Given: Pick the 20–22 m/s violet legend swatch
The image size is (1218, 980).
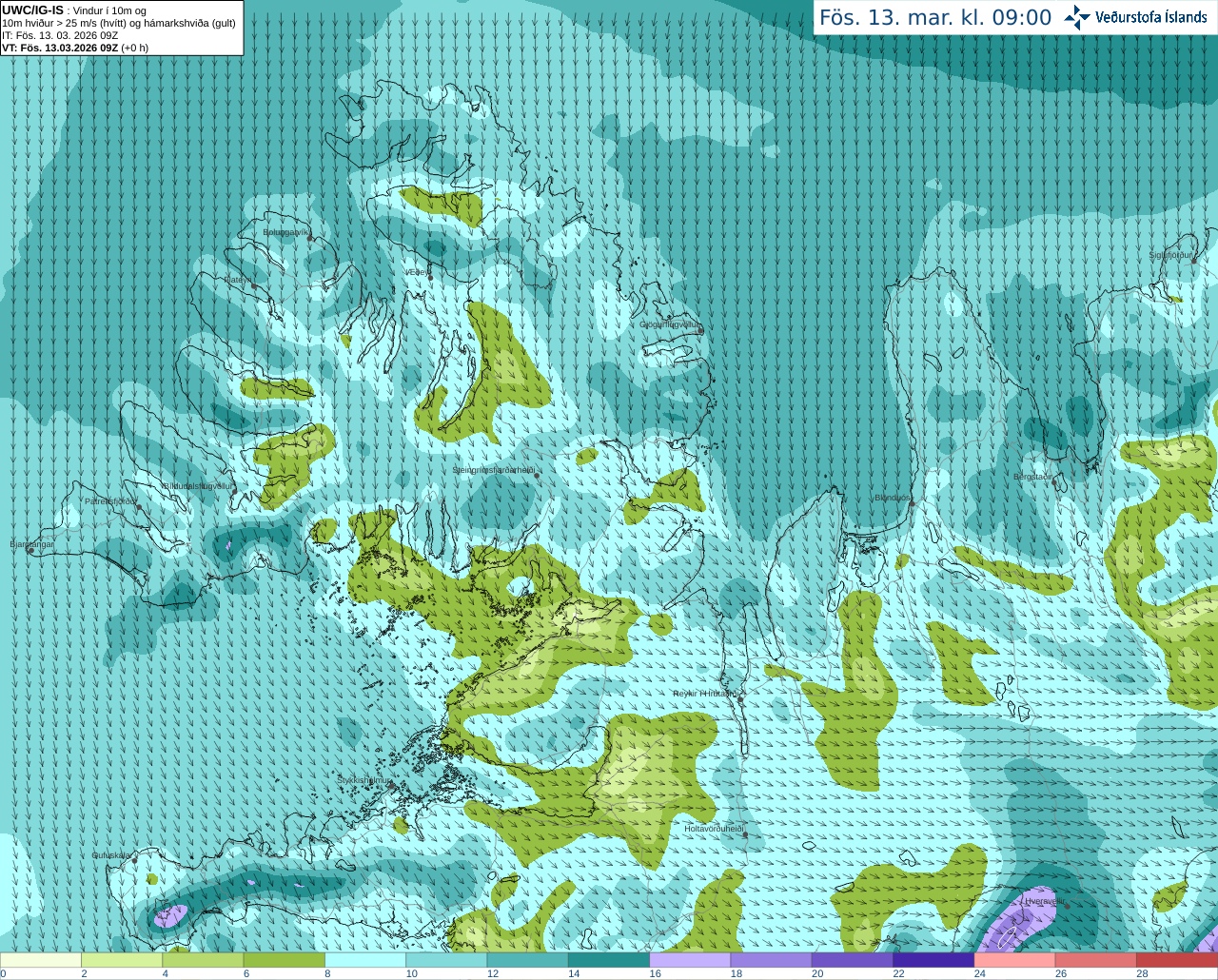Looking at the screenshot, I should pyautogui.click(x=853, y=960).
